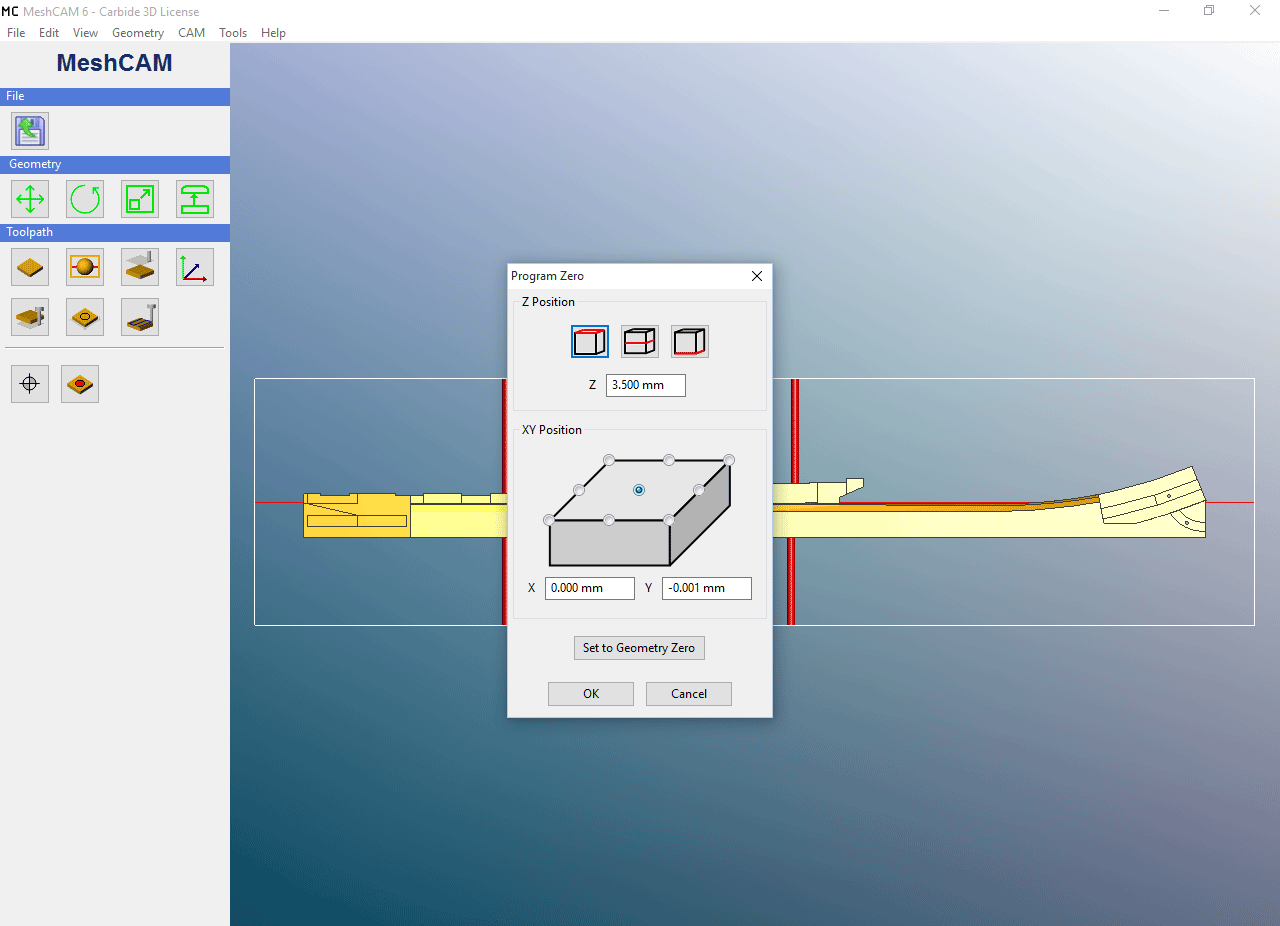Open the CAM menu
Screen dimensions: 1280x926
191,33
